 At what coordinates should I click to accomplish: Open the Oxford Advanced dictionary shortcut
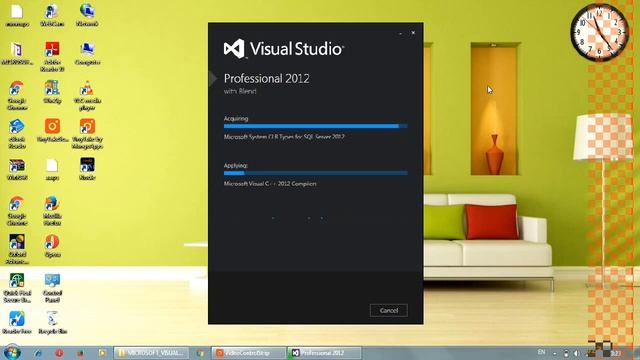point(17,249)
